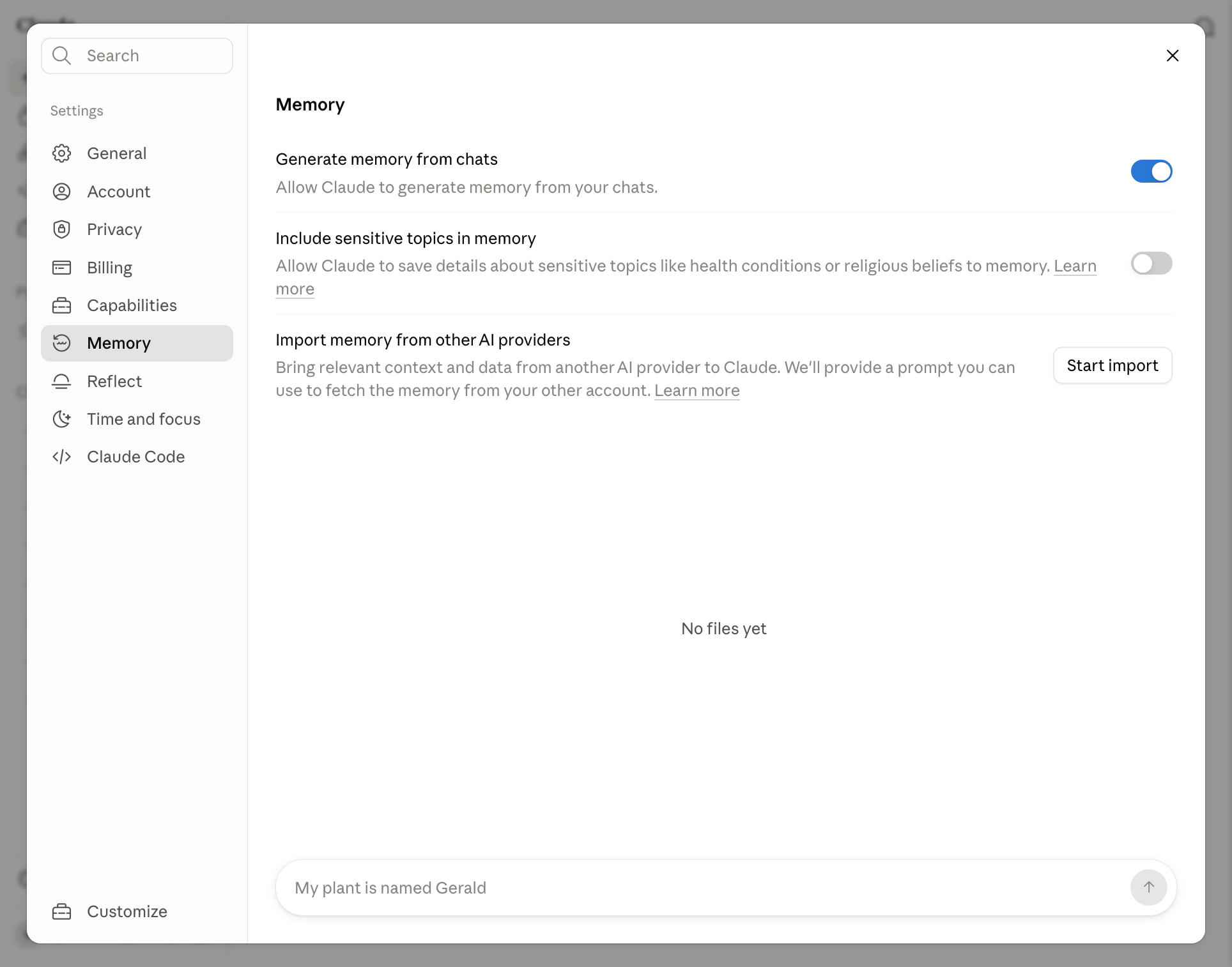Enable Include sensitive topics in memory
The height and width of the screenshot is (967, 1232).
click(x=1151, y=263)
